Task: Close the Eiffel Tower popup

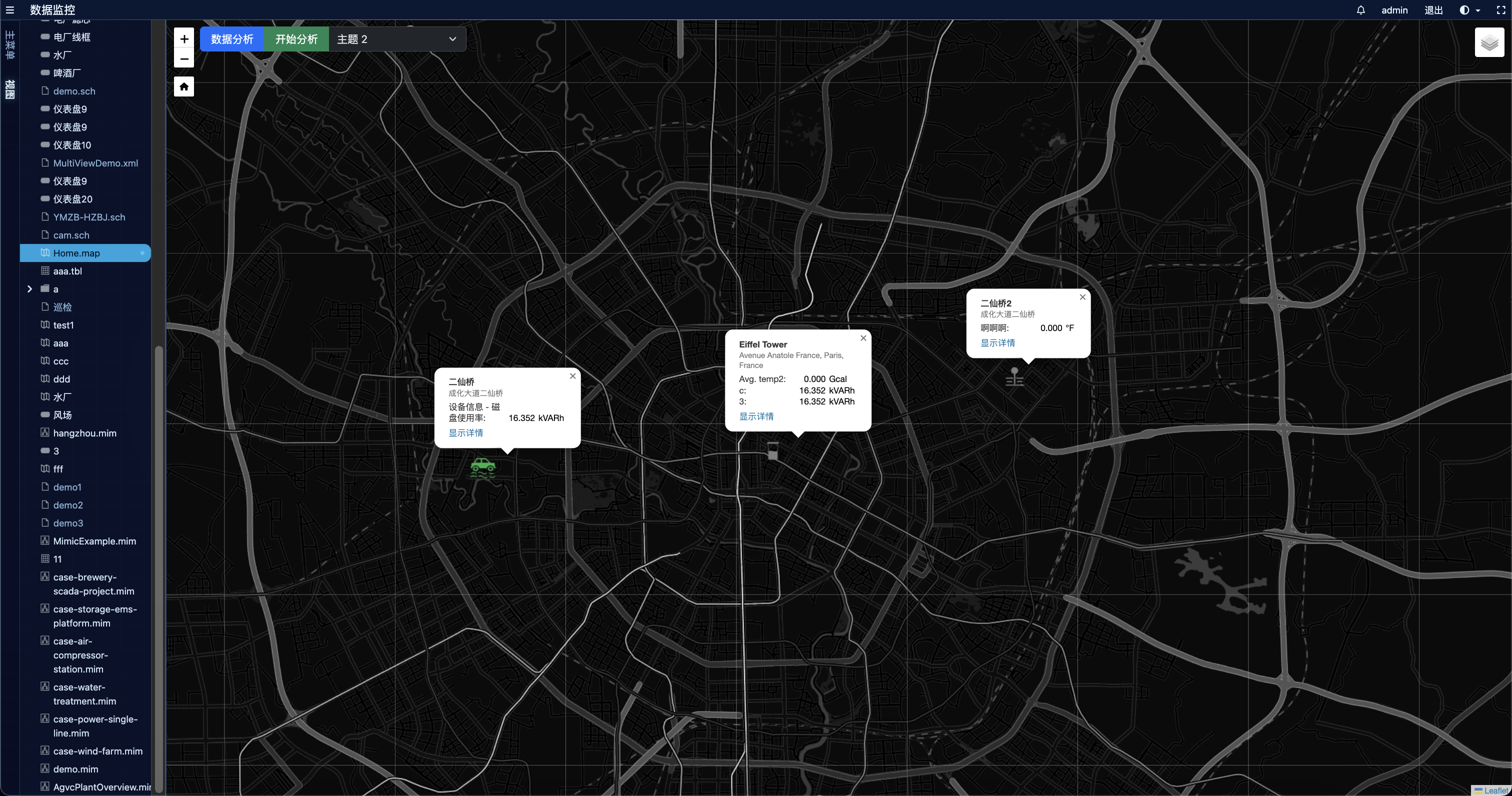Action: [863, 338]
